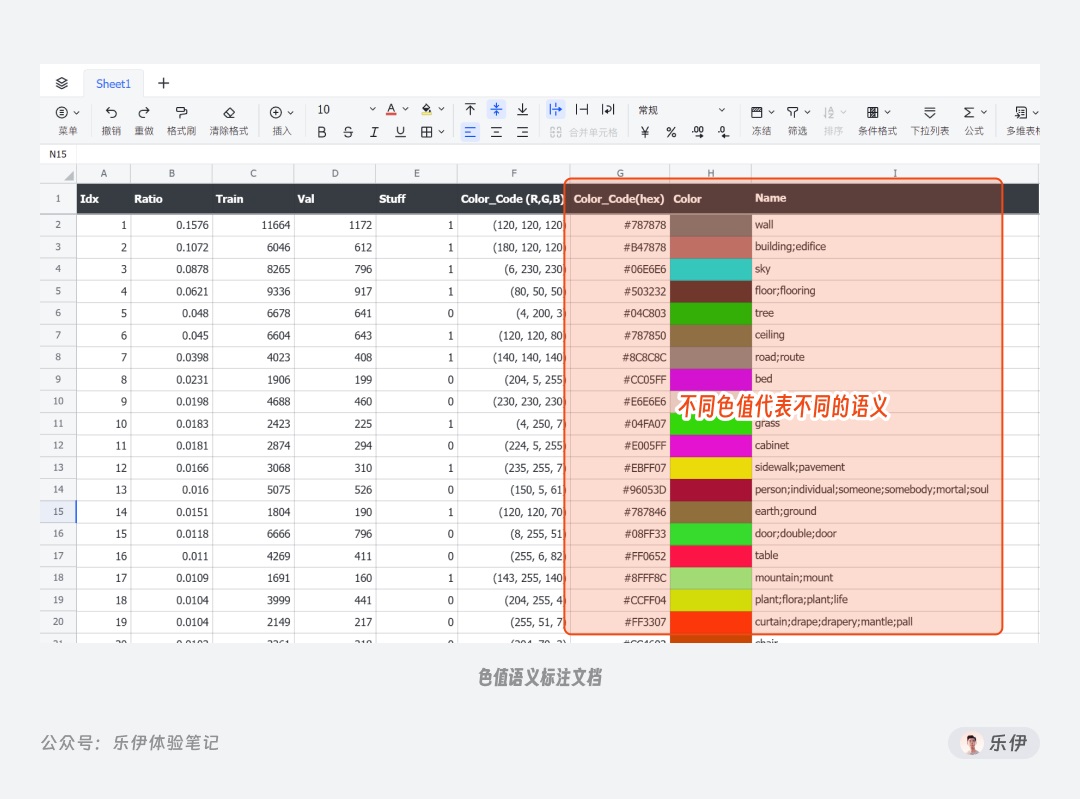Open the font size dropdown
Image resolution: width=1080 pixels, height=799 pixels.
coord(345,109)
